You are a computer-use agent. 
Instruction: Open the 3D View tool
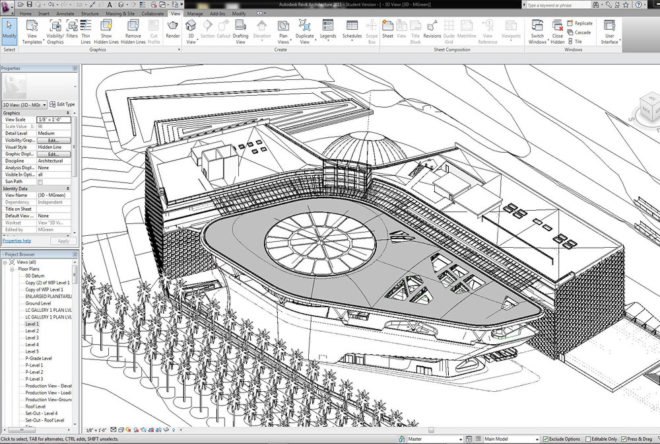pyautogui.click(x=191, y=32)
